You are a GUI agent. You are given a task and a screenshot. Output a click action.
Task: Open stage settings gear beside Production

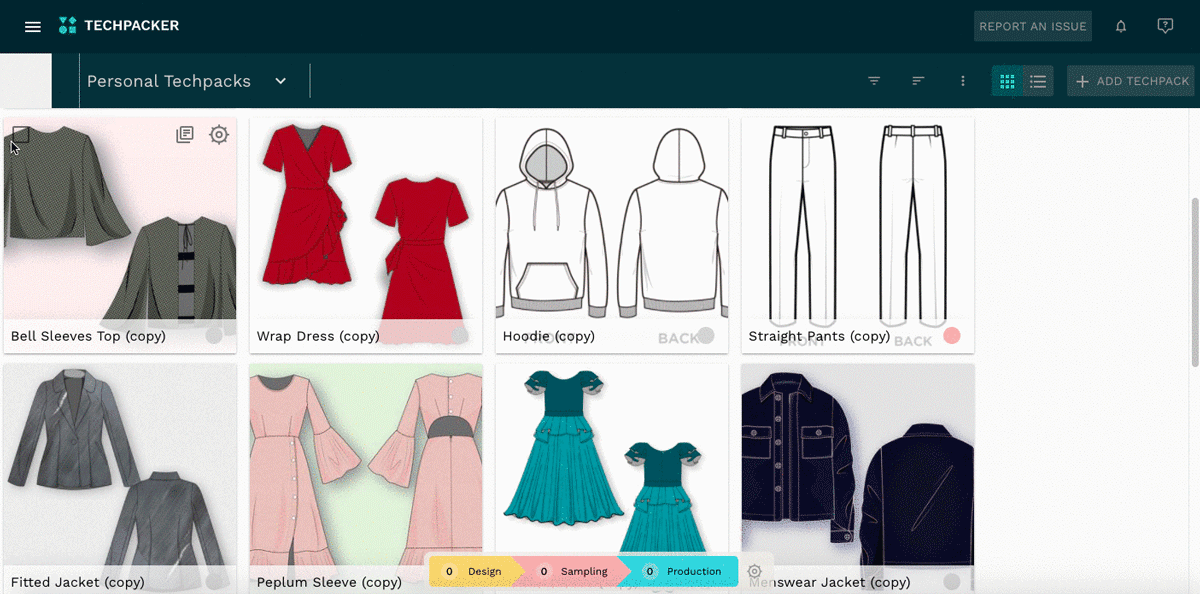point(755,571)
